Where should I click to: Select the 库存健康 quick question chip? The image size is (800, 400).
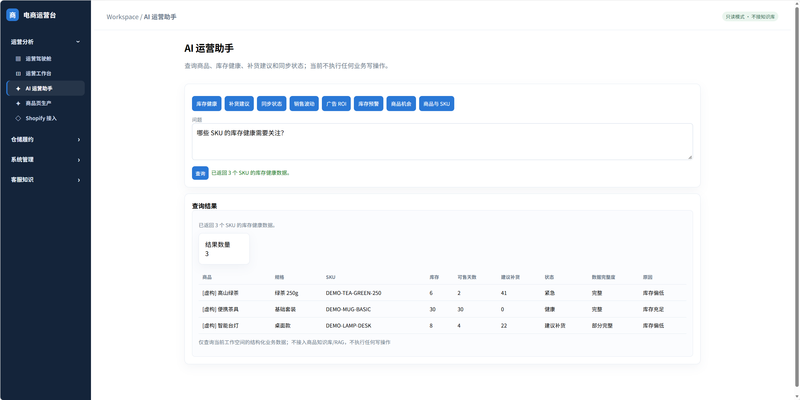(207, 104)
